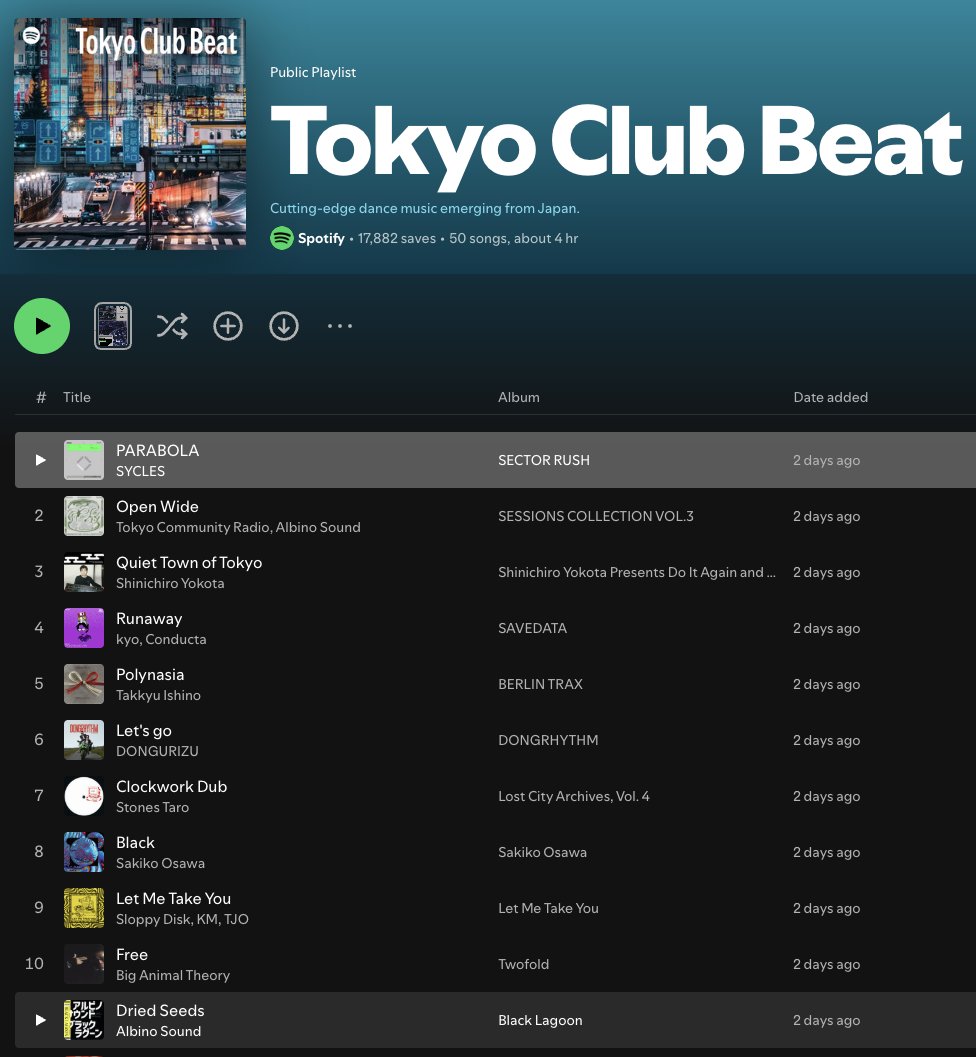Open the DONGURIZU artist page
Screen dimensions: 976x1057
tap(157, 751)
